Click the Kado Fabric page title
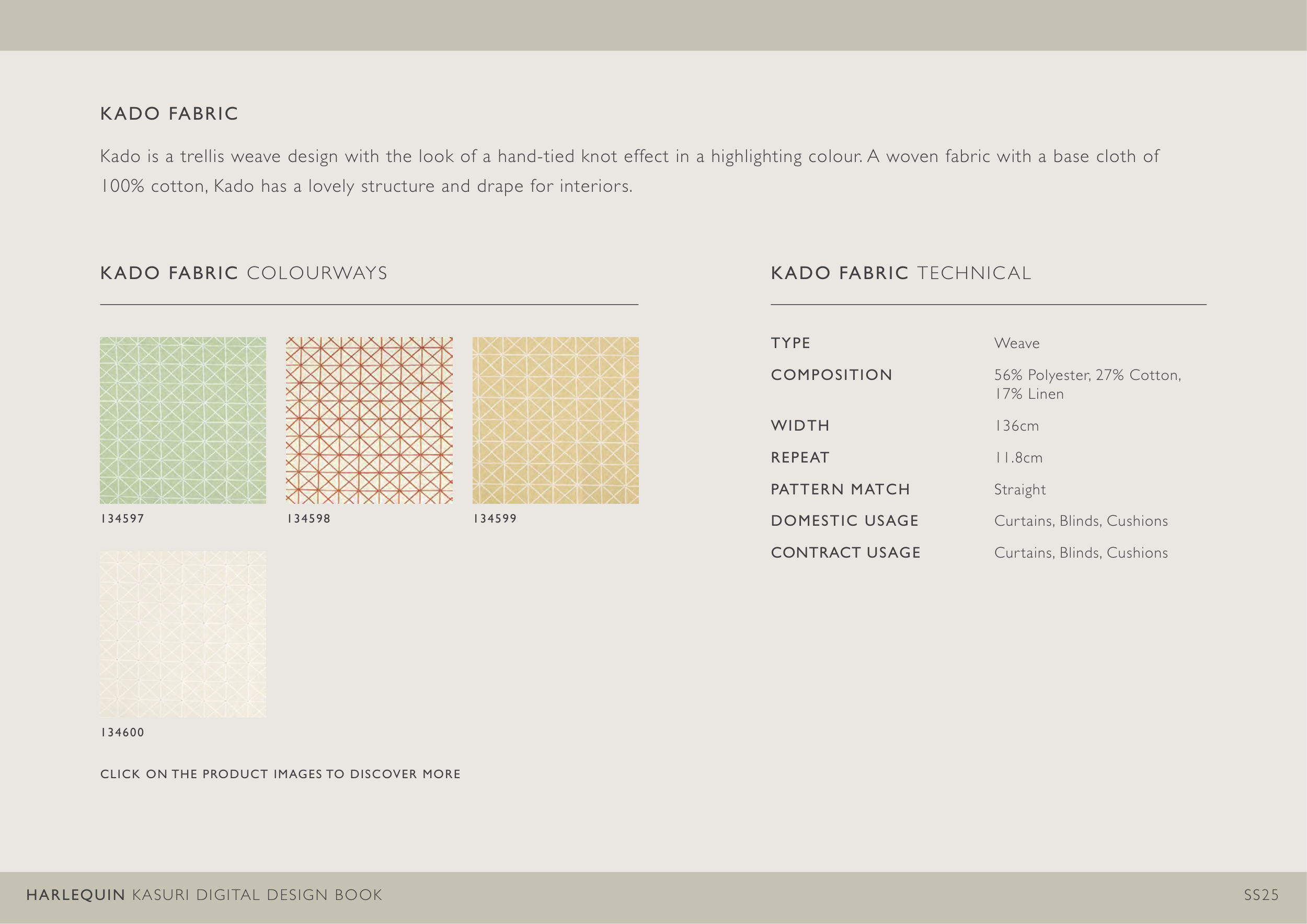This screenshot has height=924, width=1307. point(169,114)
